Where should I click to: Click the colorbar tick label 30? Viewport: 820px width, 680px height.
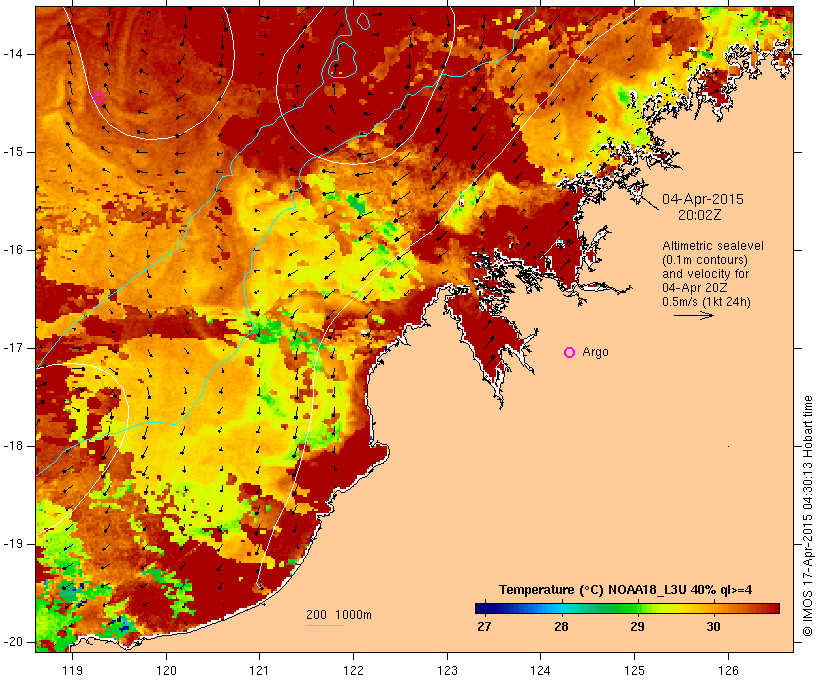click(713, 627)
